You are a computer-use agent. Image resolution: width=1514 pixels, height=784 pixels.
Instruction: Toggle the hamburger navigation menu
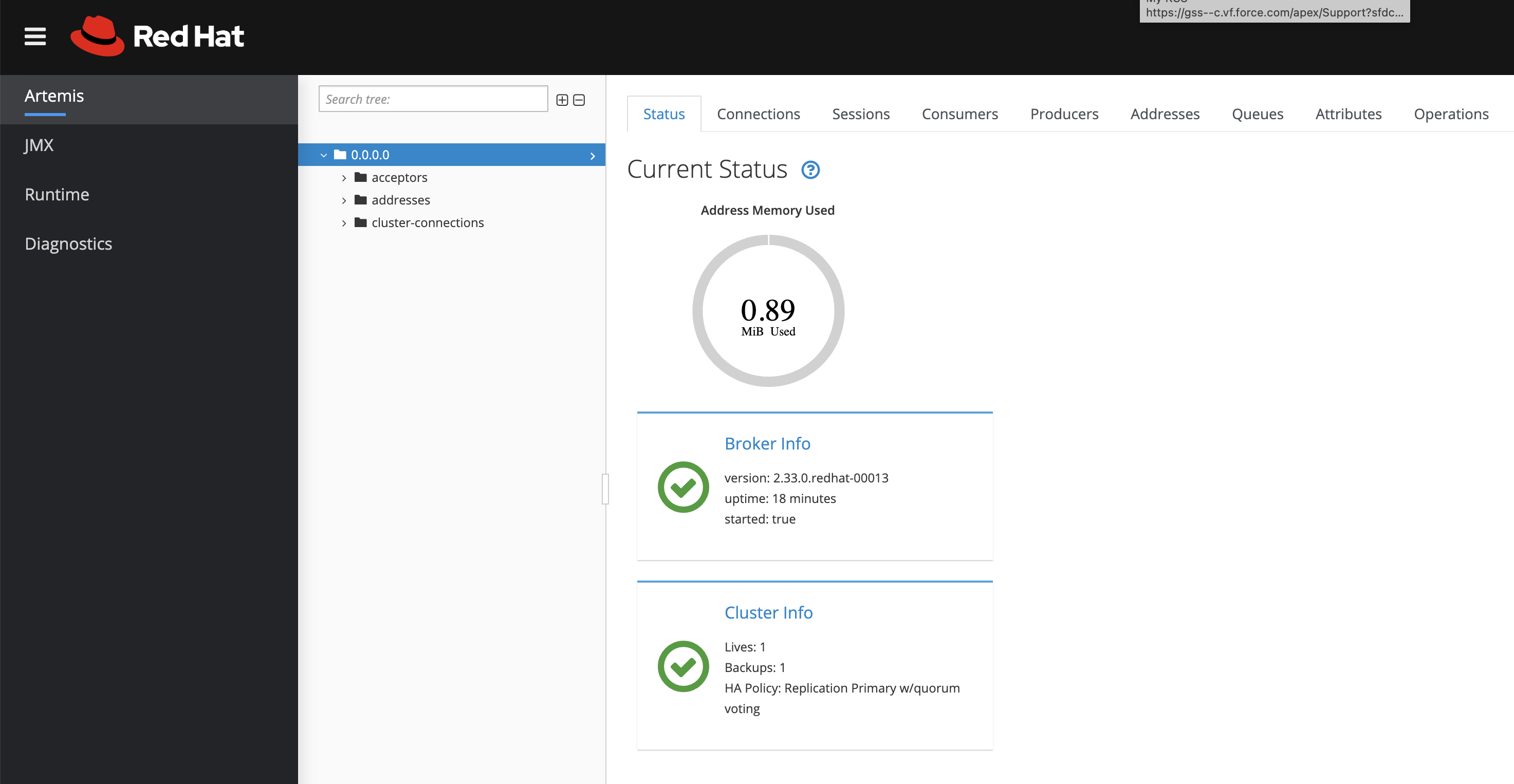click(34, 36)
